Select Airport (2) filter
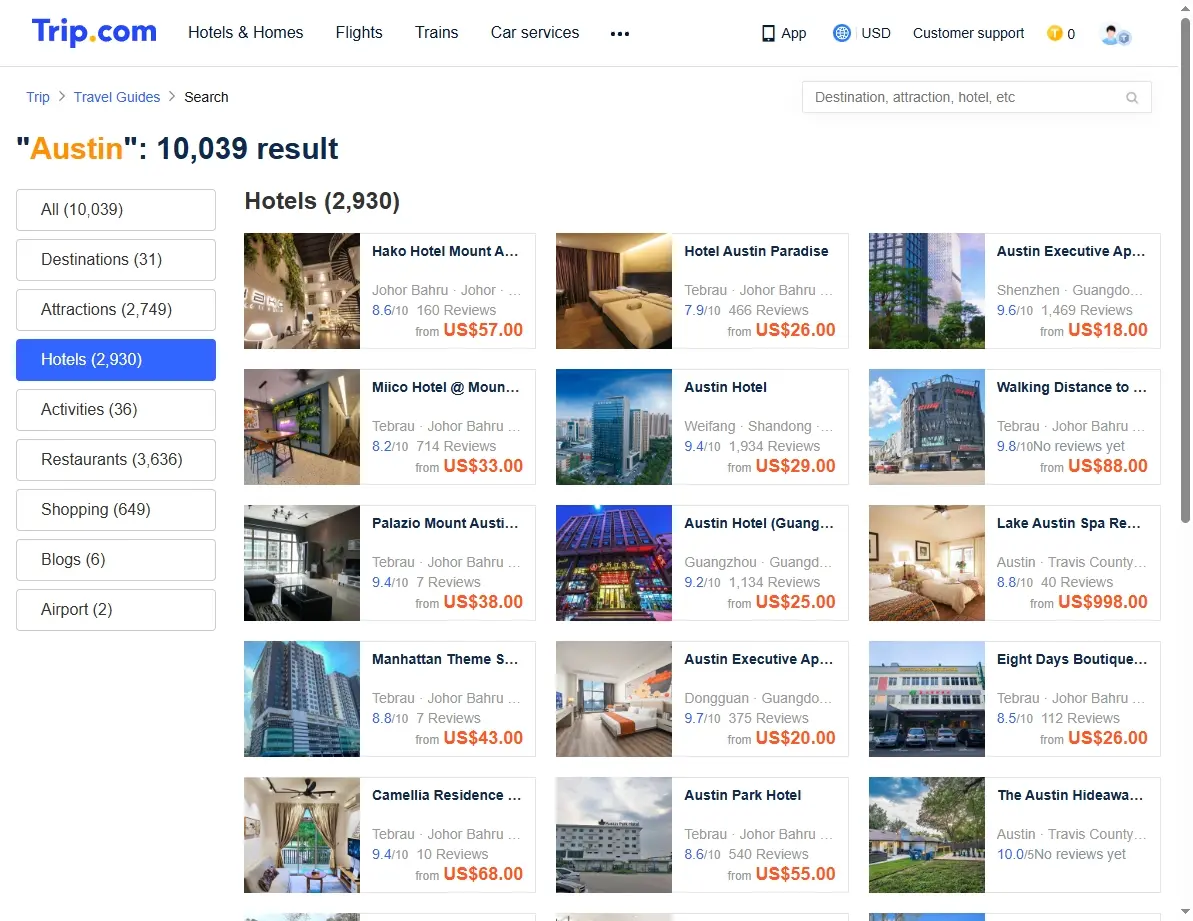 pyautogui.click(x=116, y=610)
